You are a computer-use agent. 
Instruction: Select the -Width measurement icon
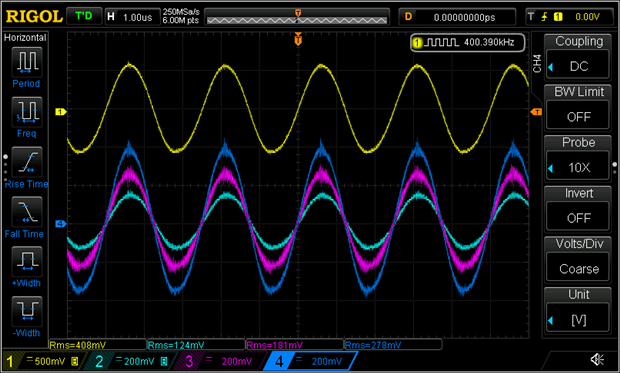pyautogui.click(x=27, y=311)
